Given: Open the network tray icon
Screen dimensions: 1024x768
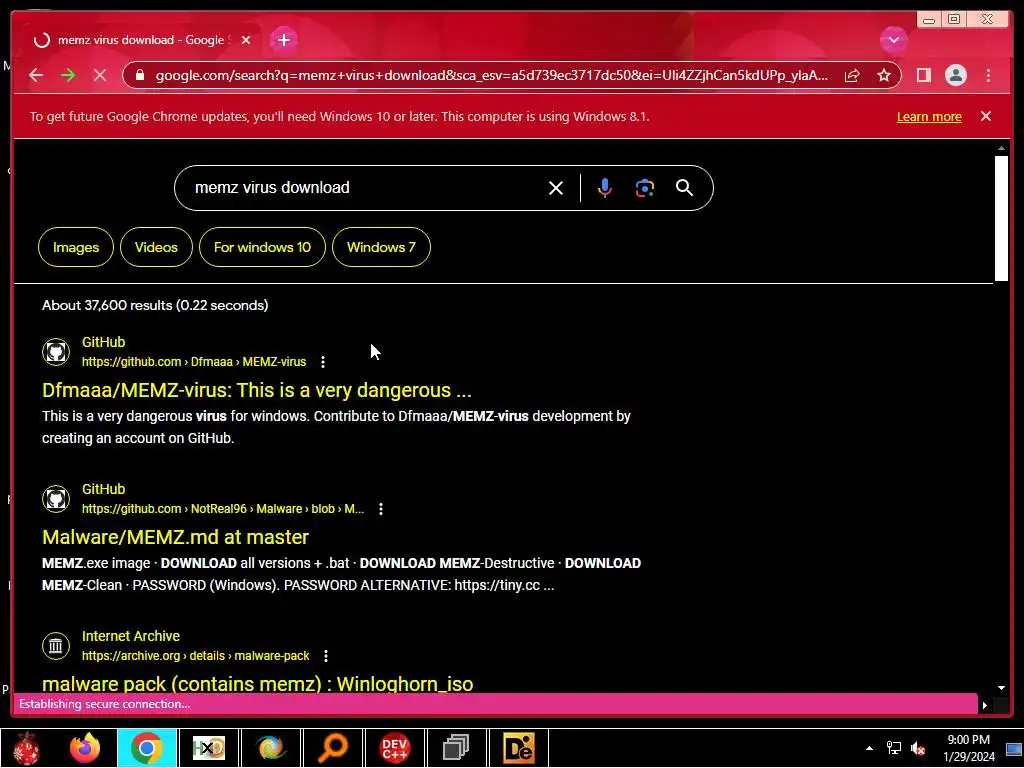Looking at the screenshot, I should (893, 748).
